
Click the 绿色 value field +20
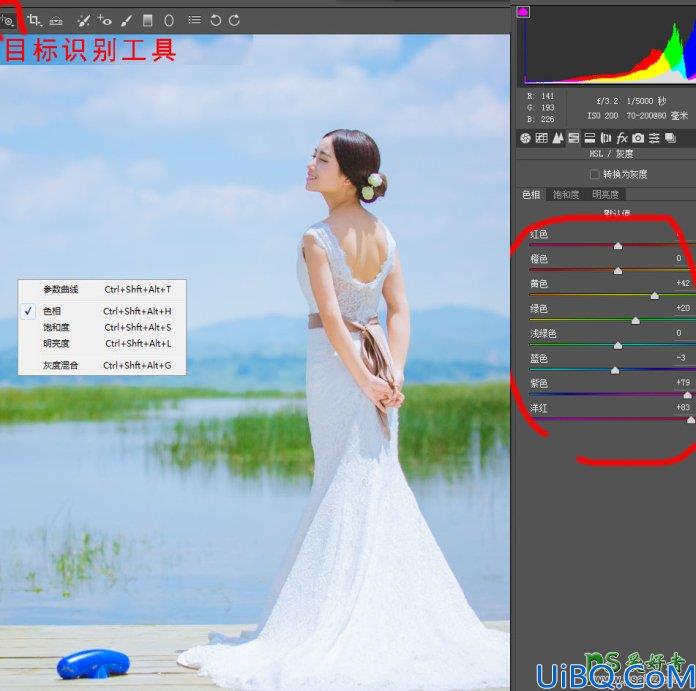[683, 308]
